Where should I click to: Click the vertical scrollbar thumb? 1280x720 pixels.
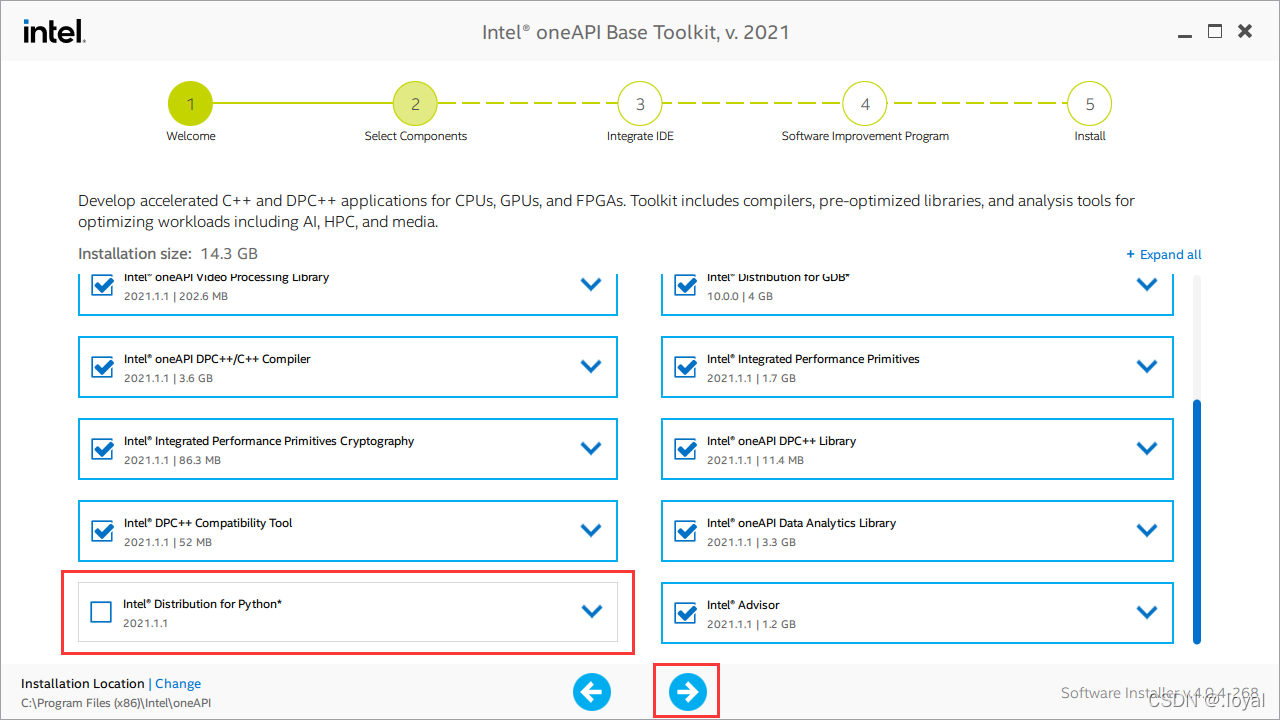click(x=1197, y=521)
